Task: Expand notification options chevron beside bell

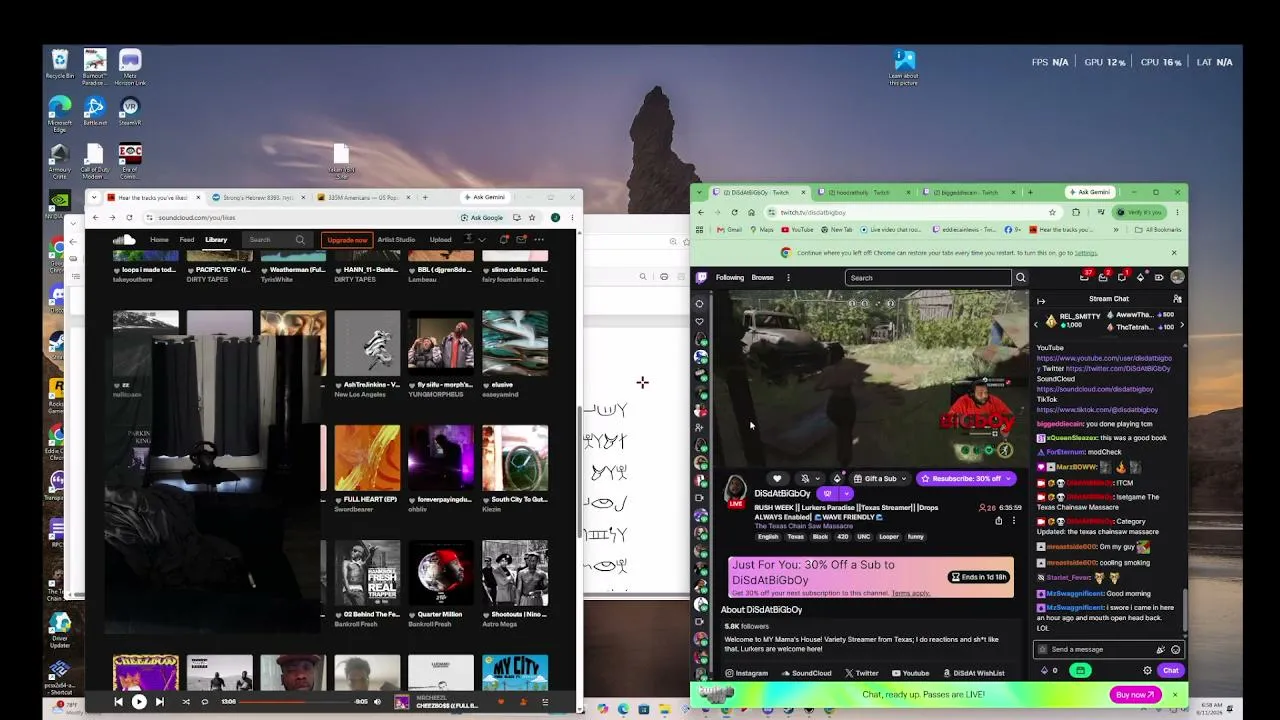Action: coord(818,479)
